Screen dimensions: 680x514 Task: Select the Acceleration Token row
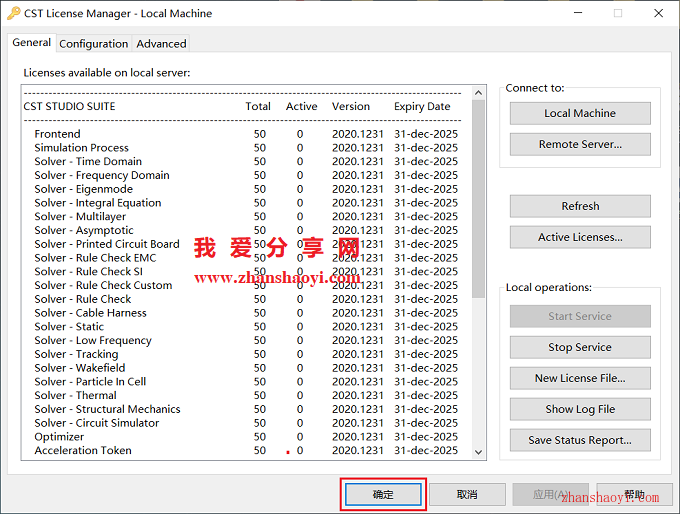pos(246,451)
